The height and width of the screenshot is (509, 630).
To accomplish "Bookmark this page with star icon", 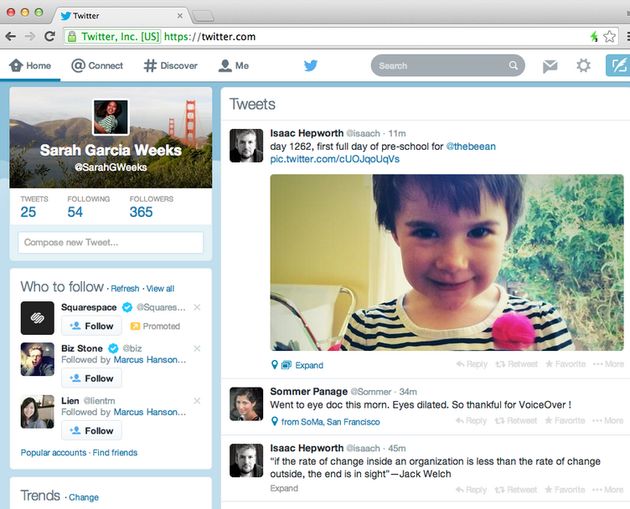I will 609,36.
